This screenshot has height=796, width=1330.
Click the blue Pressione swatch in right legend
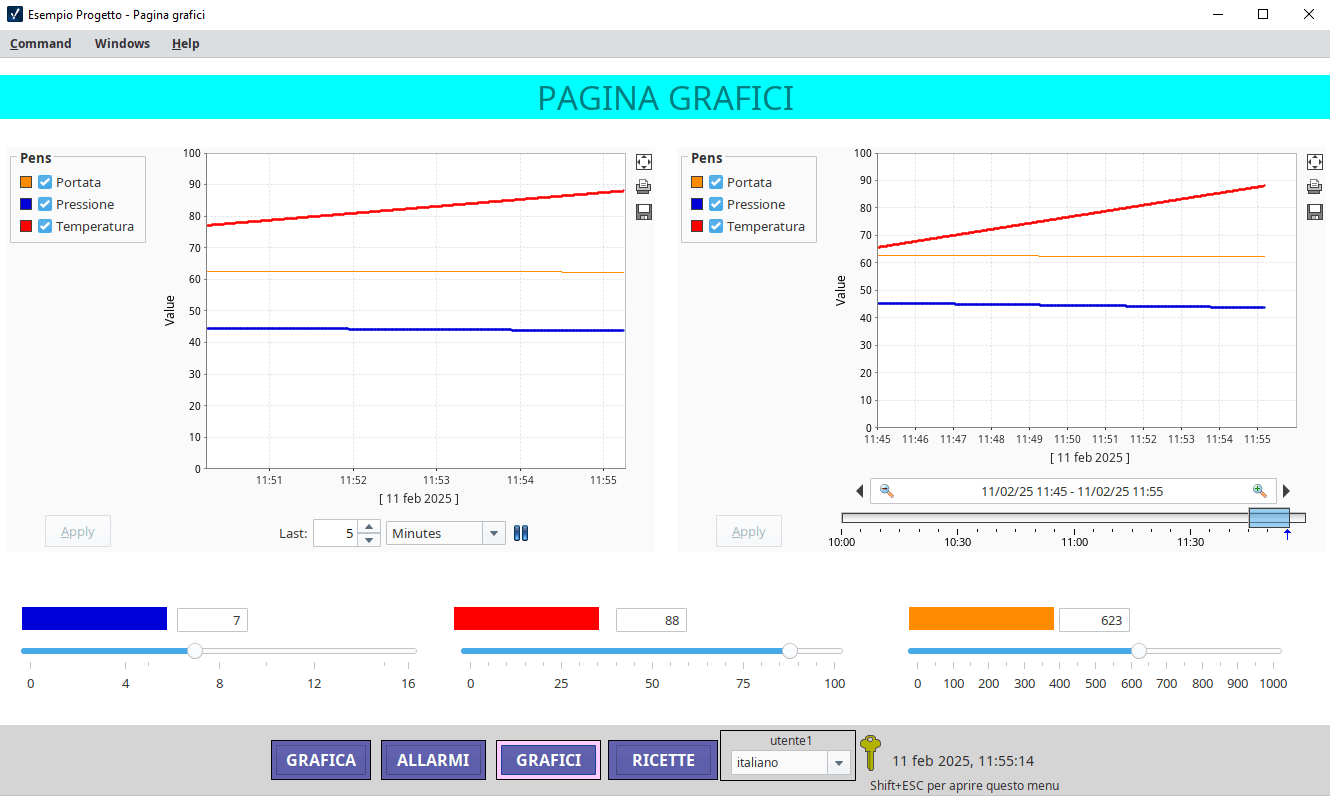tap(697, 204)
